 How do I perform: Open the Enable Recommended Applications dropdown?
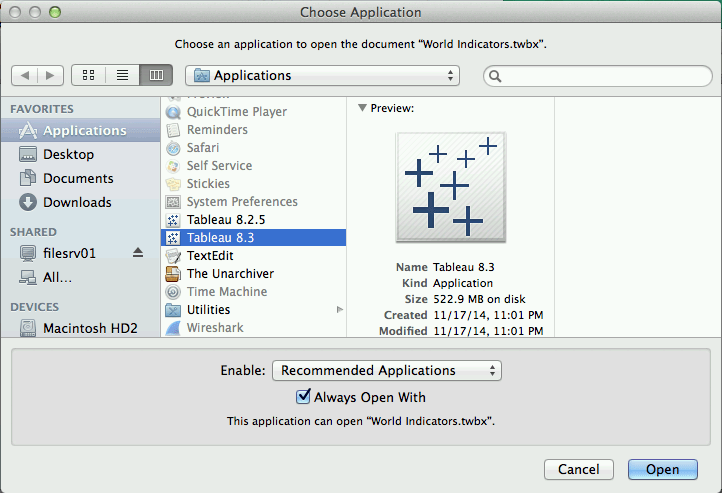click(386, 370)
